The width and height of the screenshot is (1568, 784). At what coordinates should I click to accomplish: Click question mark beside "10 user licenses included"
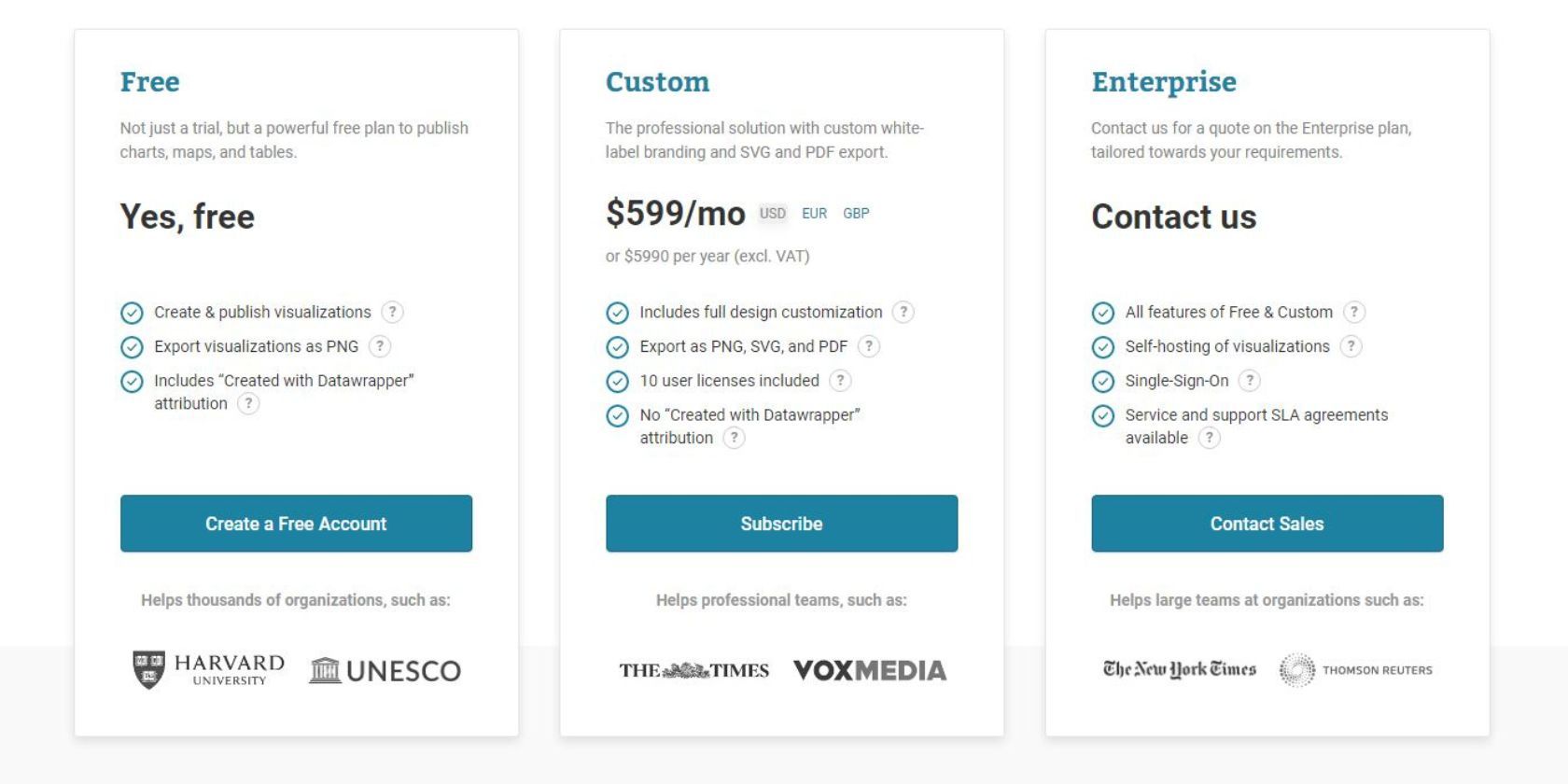841,381
